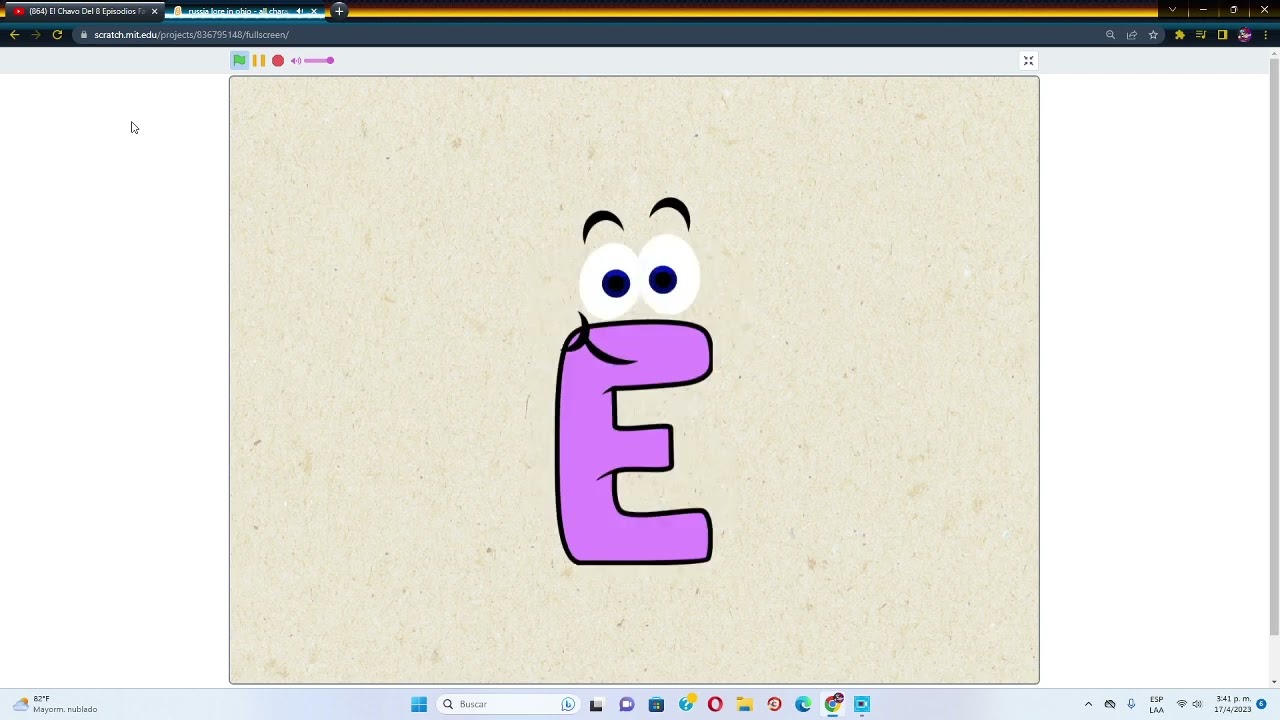
Task: Close the El Chavo Del 8 tab
Action: click(x=154, y=11)
